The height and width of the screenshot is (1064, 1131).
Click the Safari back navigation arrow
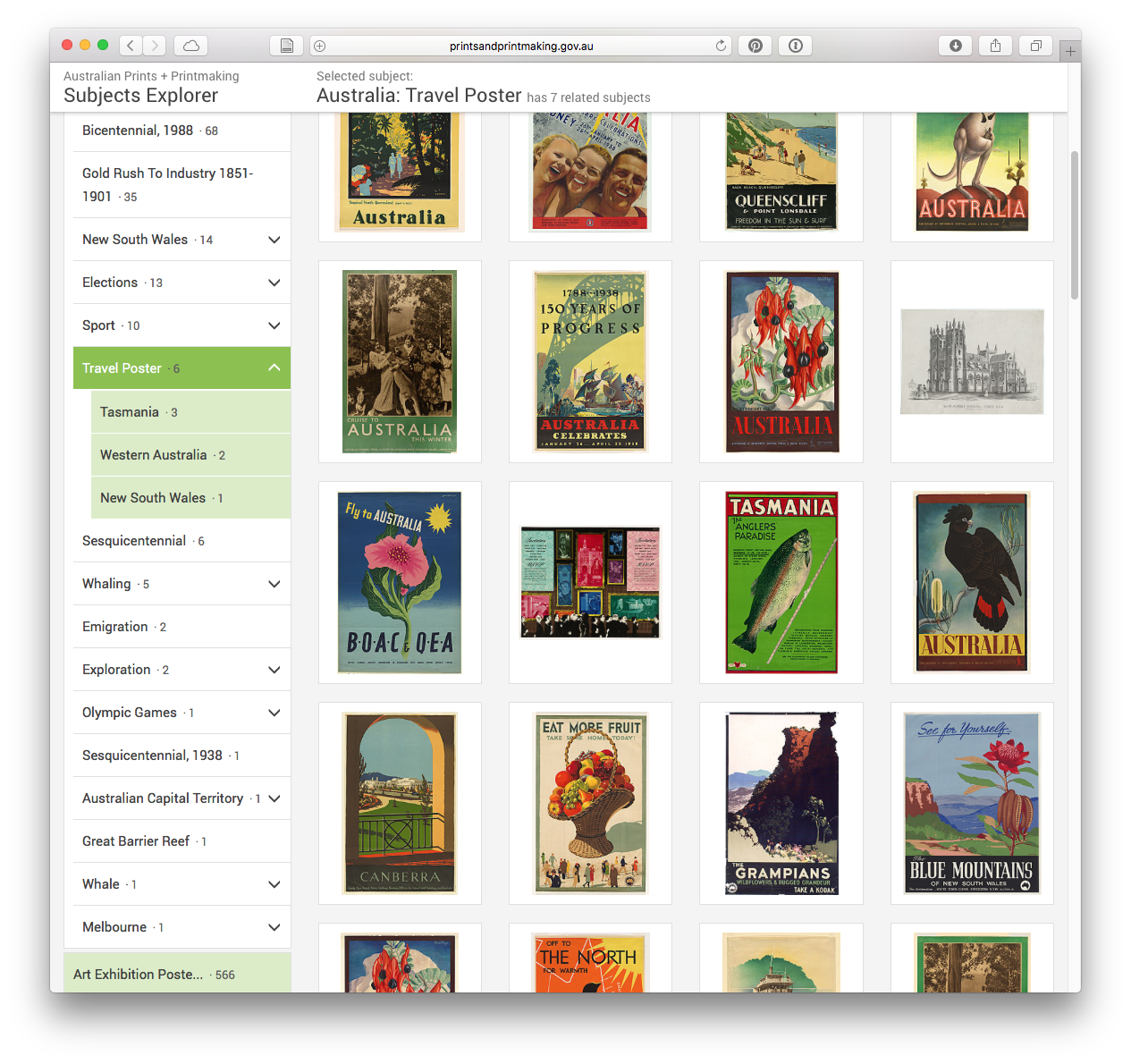[x=131, y=46]
